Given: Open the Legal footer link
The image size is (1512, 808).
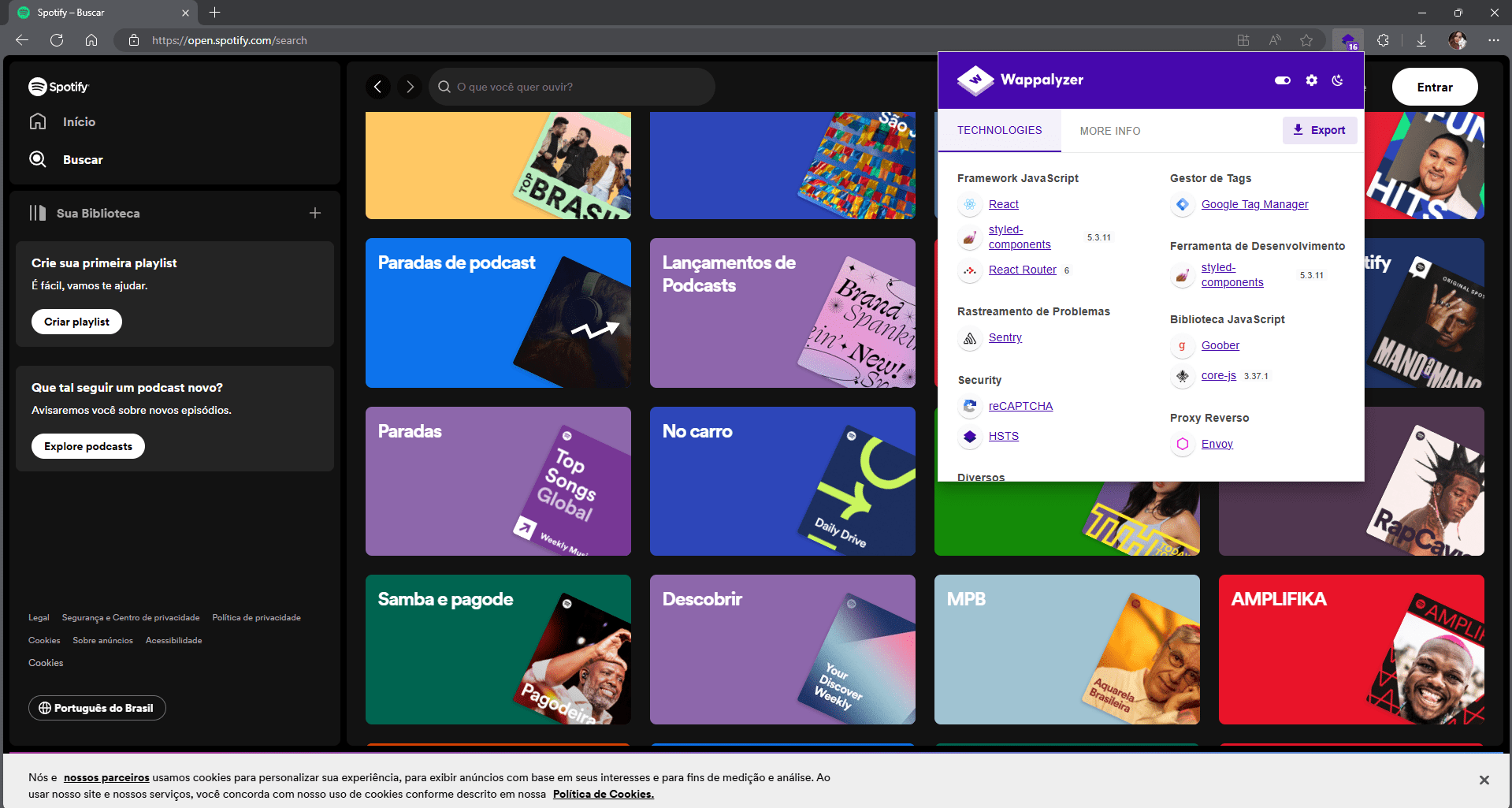Looking at the screenshot, I should pos(39,617).
